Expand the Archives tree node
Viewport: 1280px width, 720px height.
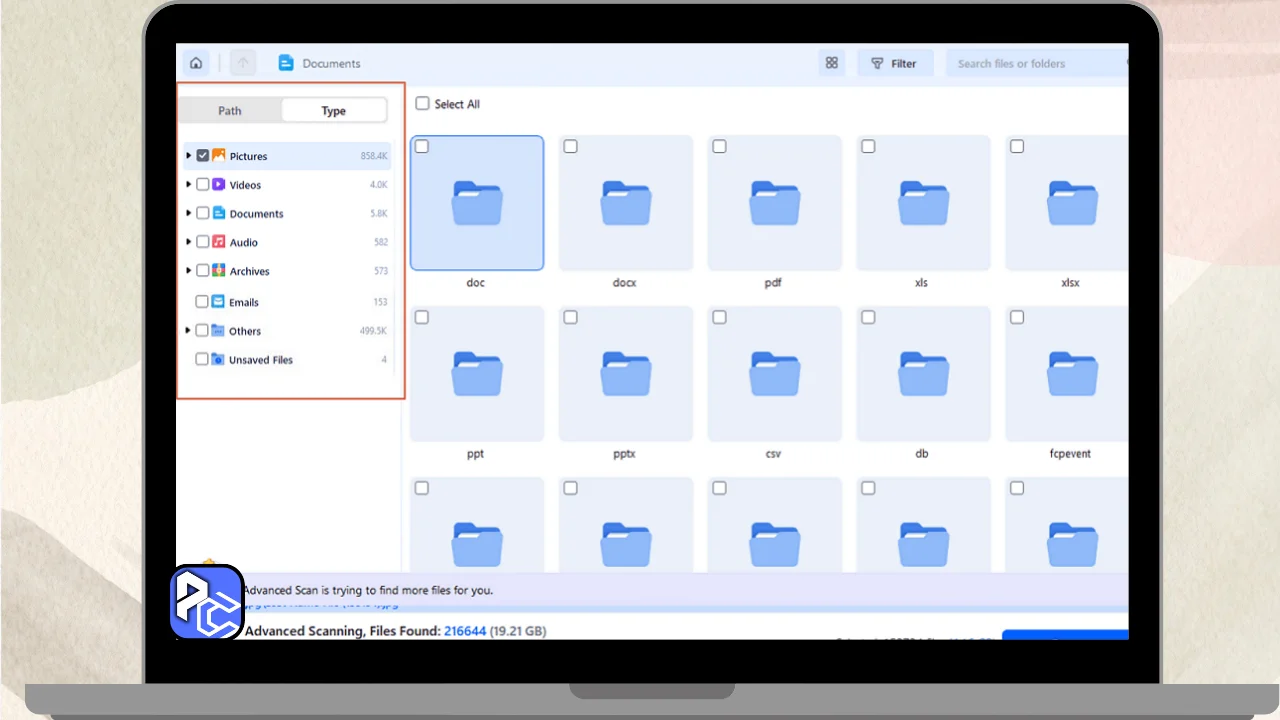click(x=188, y=271)
